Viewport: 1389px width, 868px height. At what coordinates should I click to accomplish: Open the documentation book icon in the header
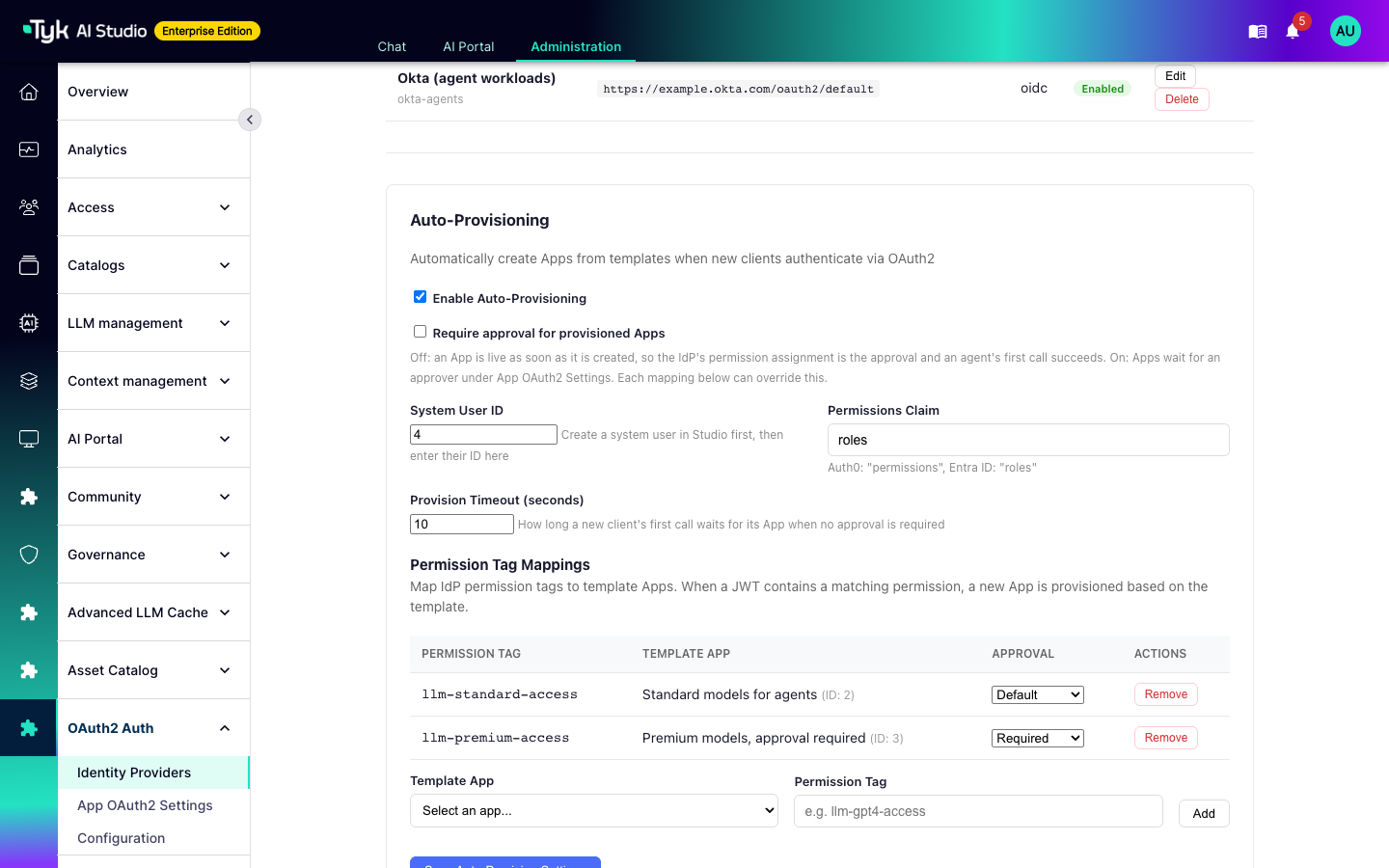[1258, 32]
